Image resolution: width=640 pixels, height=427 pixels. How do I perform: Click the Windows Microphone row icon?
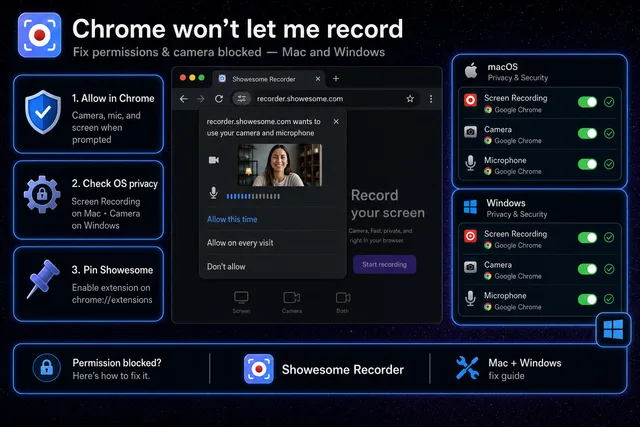coord(470,298)
